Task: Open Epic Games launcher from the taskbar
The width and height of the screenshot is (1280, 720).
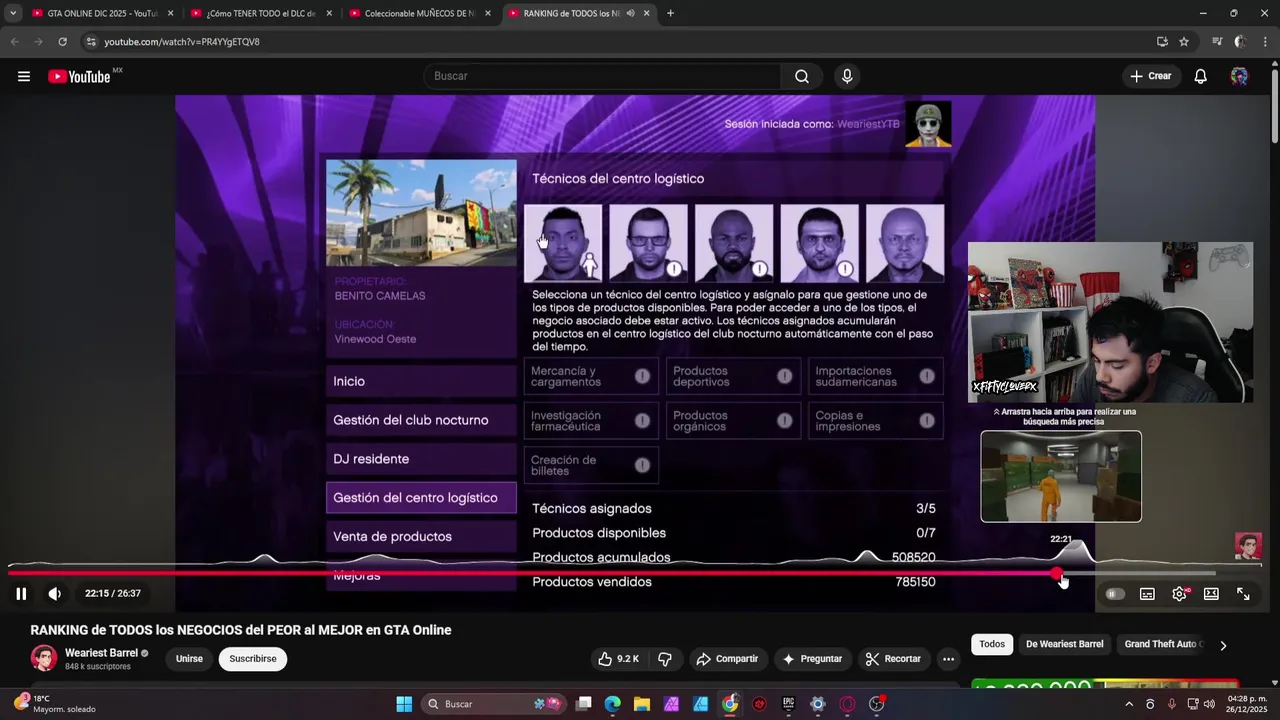Action: 788,704
